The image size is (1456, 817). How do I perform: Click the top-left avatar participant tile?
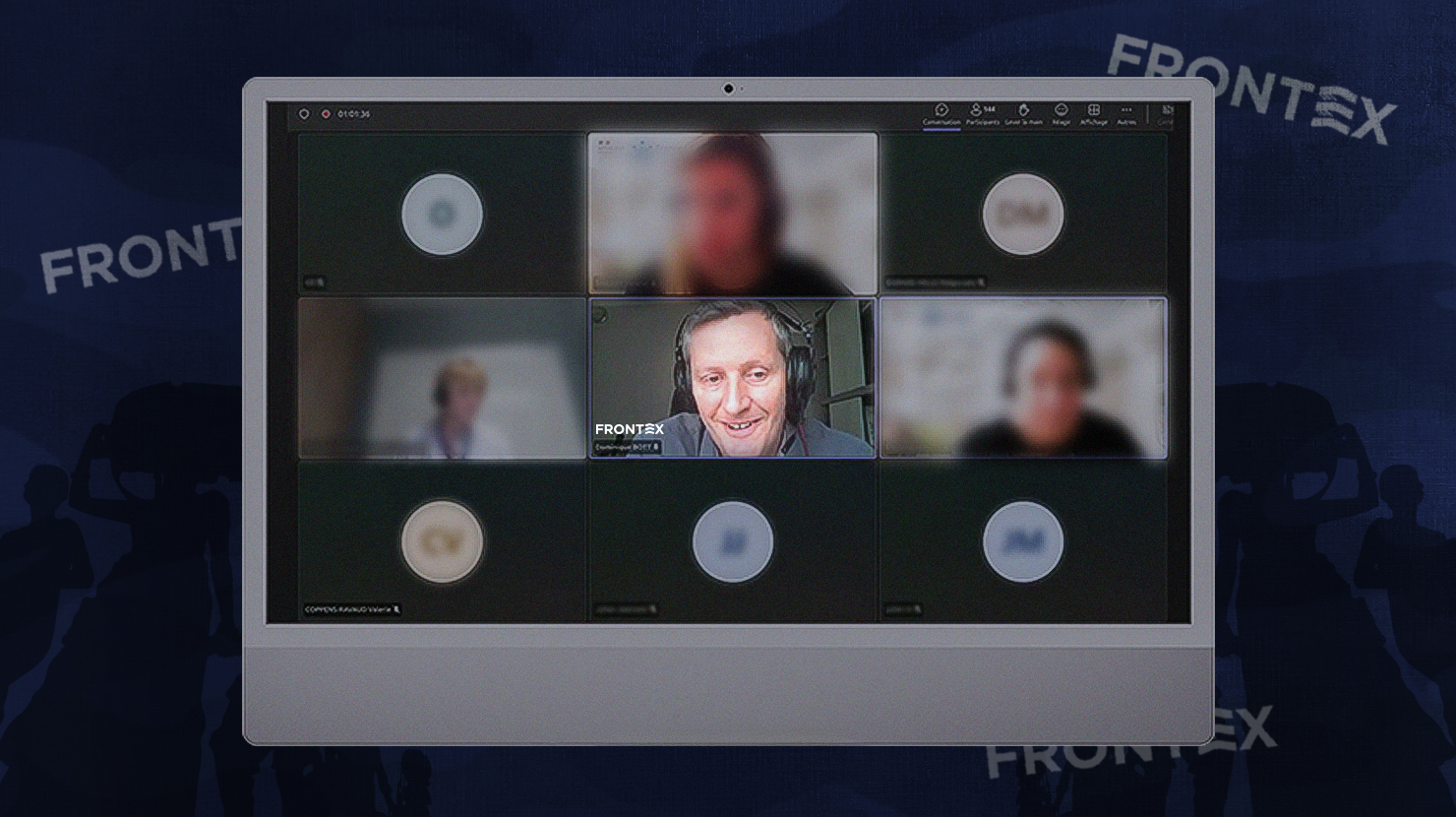point(442,214)
